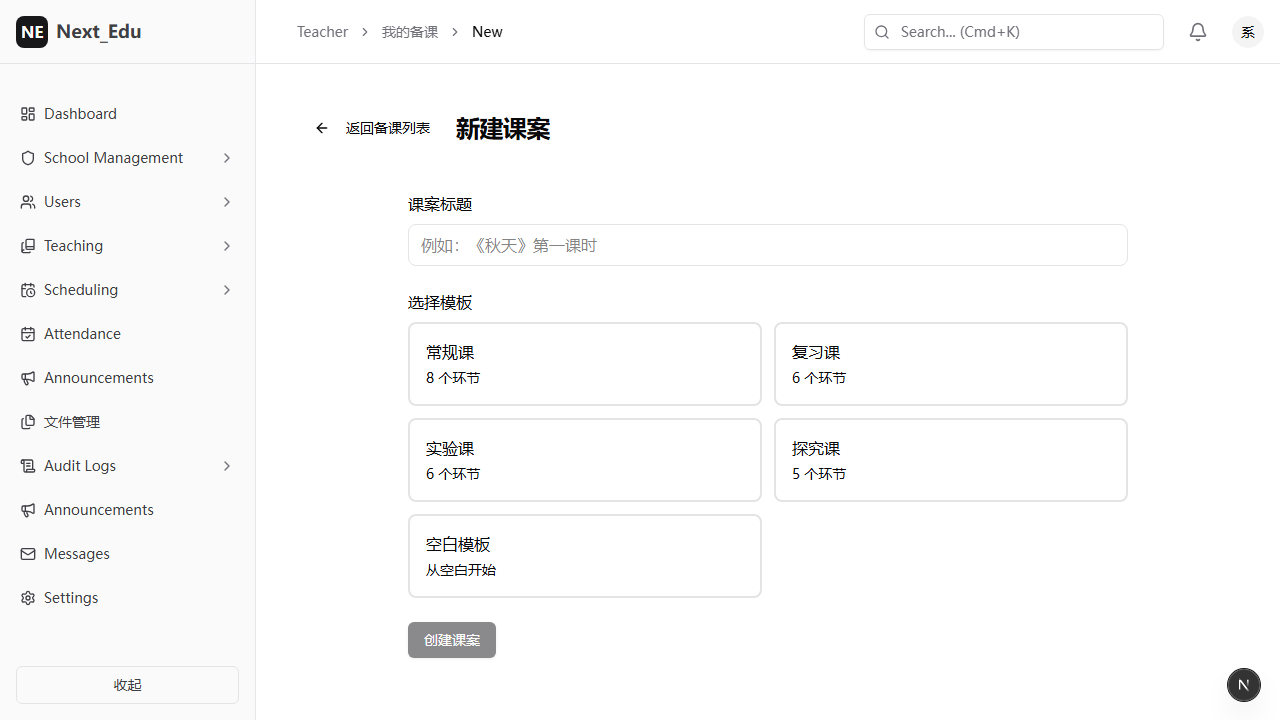
Task: Focus the Search (Cmd+K) box
Action: (x=1014, y=32)
